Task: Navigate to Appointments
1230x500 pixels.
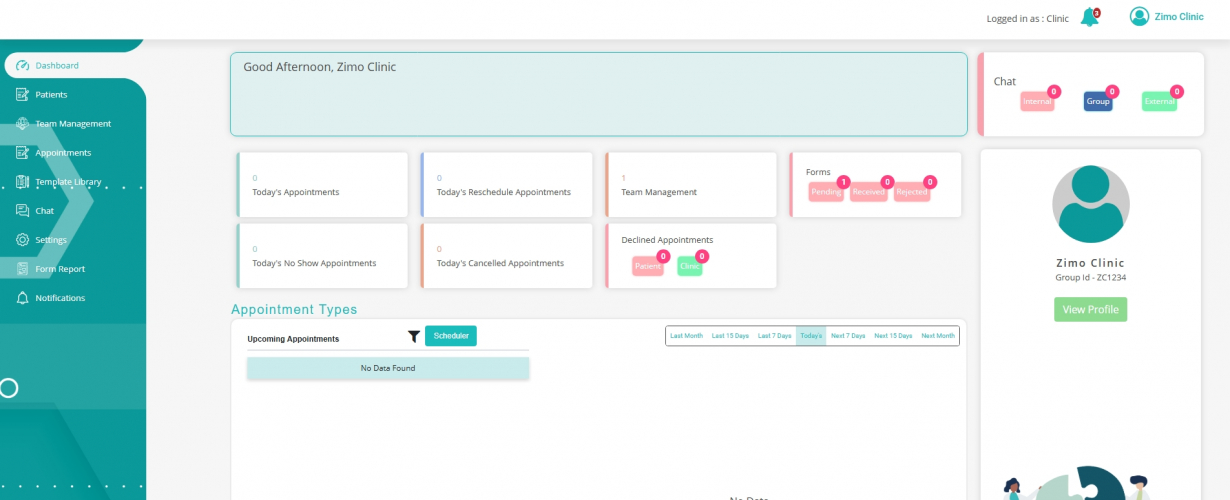Action: click(x=63, y=153)
